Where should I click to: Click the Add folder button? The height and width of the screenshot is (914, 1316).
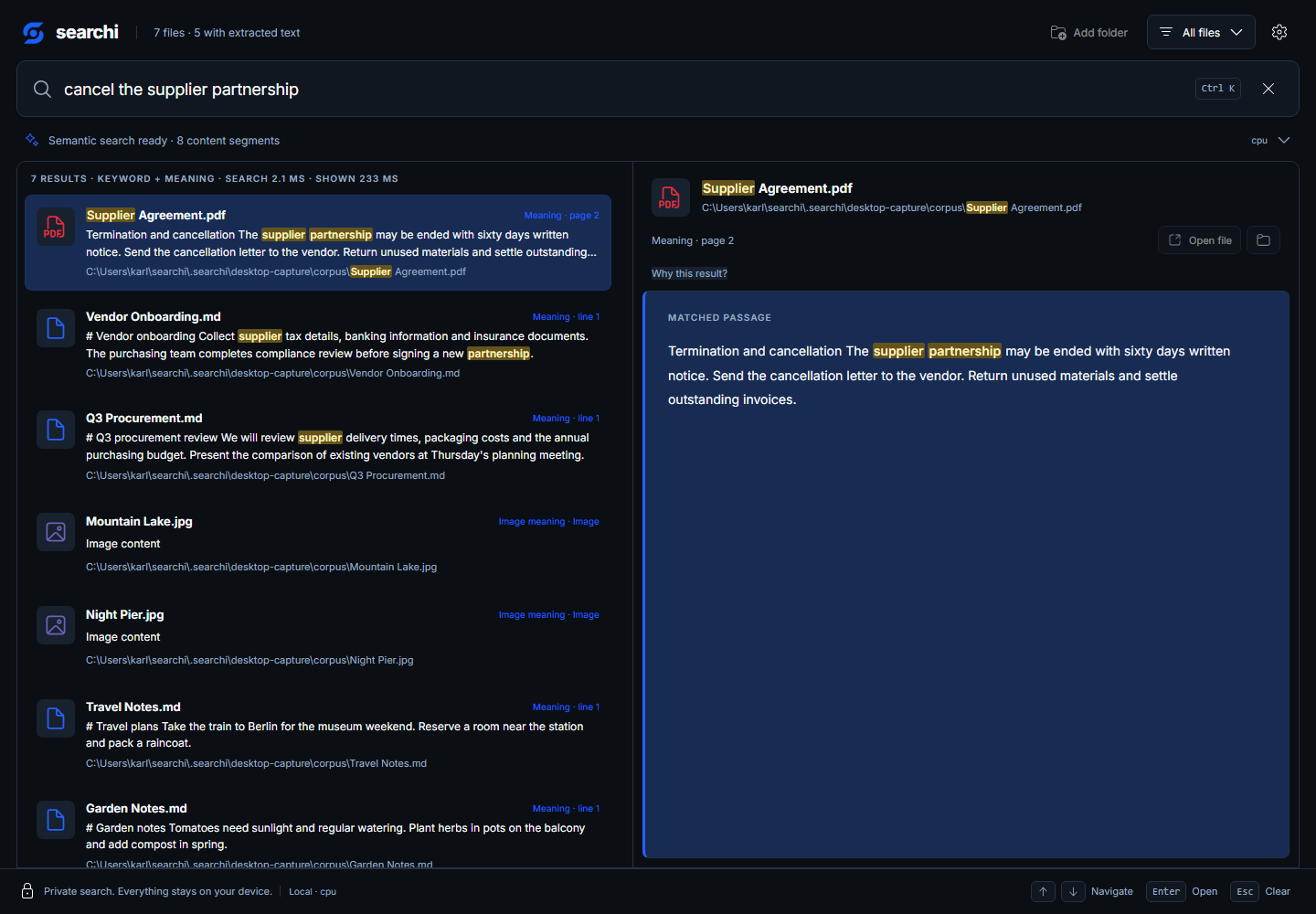[1089, 33]
